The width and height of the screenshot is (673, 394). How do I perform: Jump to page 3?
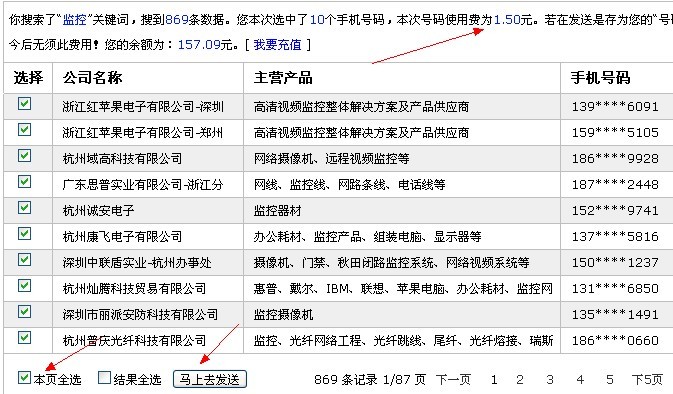click(550, 380)
